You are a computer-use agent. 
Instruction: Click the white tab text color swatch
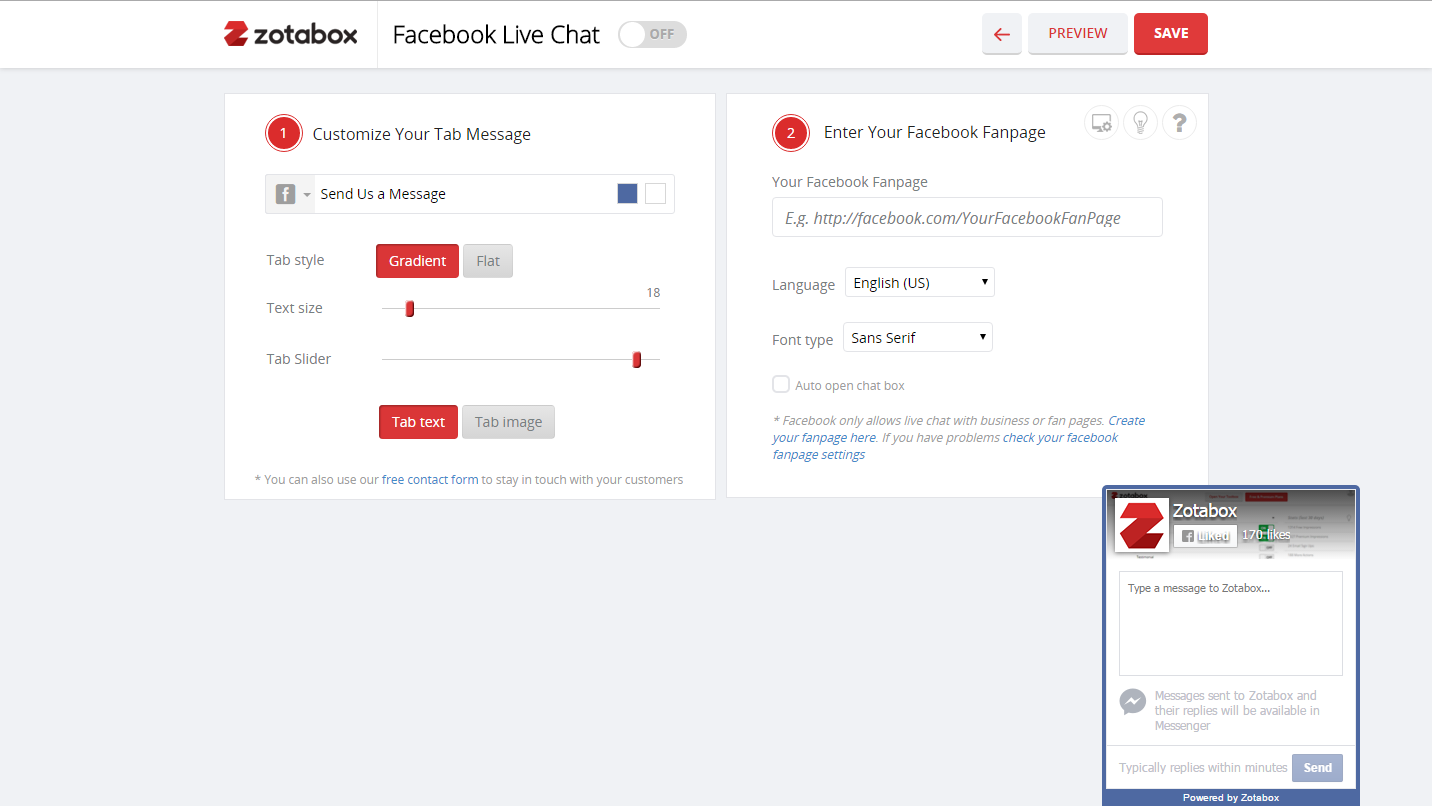655,194
